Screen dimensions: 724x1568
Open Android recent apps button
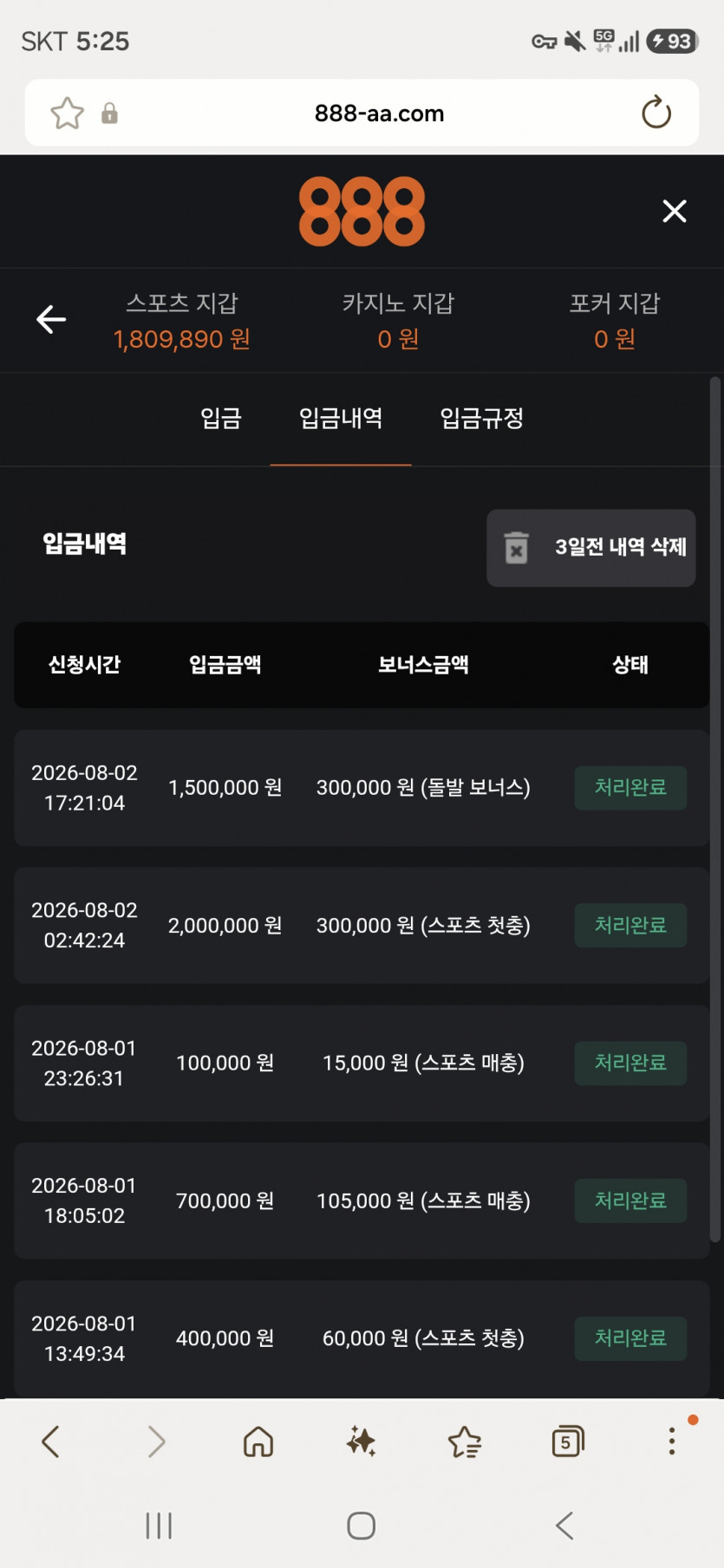tap(159, 1526)
